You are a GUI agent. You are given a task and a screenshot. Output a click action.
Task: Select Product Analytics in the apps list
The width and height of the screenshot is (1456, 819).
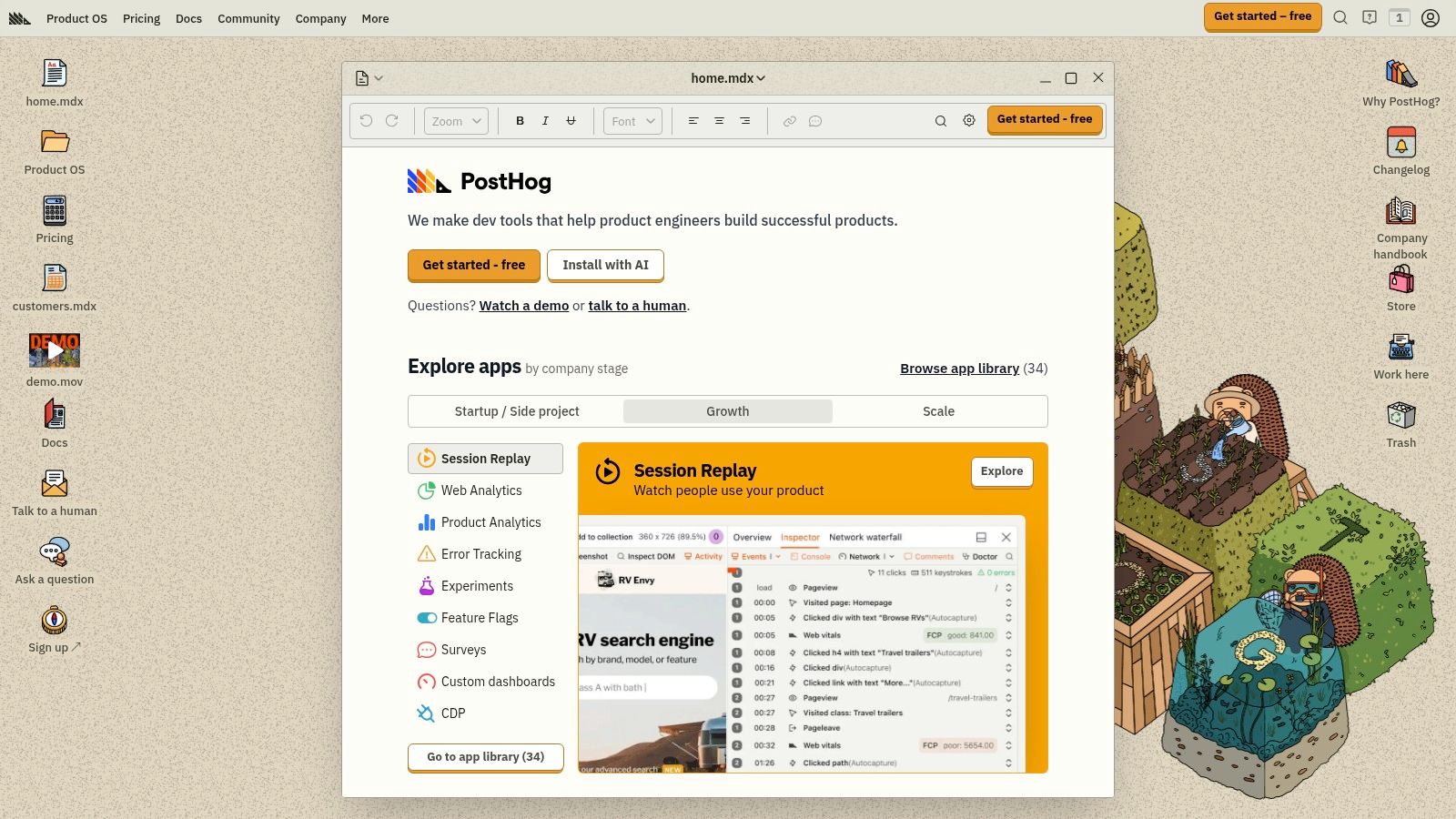tap(485, 522)
